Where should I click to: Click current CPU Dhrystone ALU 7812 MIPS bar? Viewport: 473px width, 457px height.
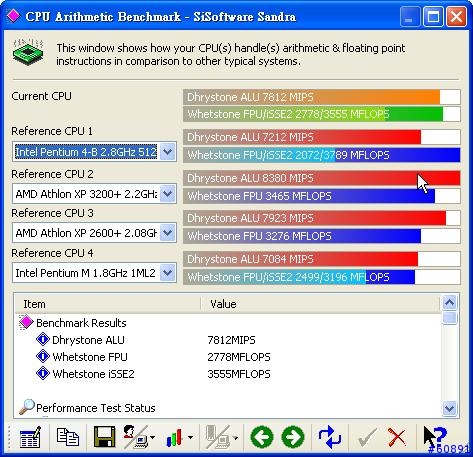322,97
